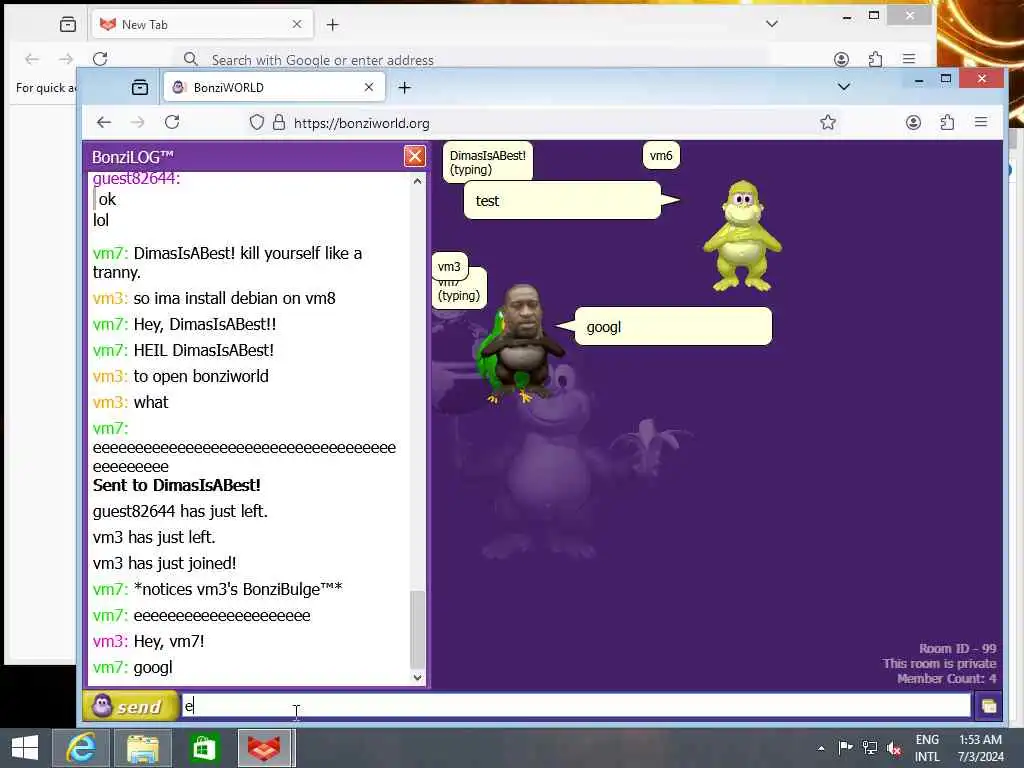Screen dimensions: 1024x768
Task: Click 'Hey, vm7!' message in log
Action: tap(168, 641)
